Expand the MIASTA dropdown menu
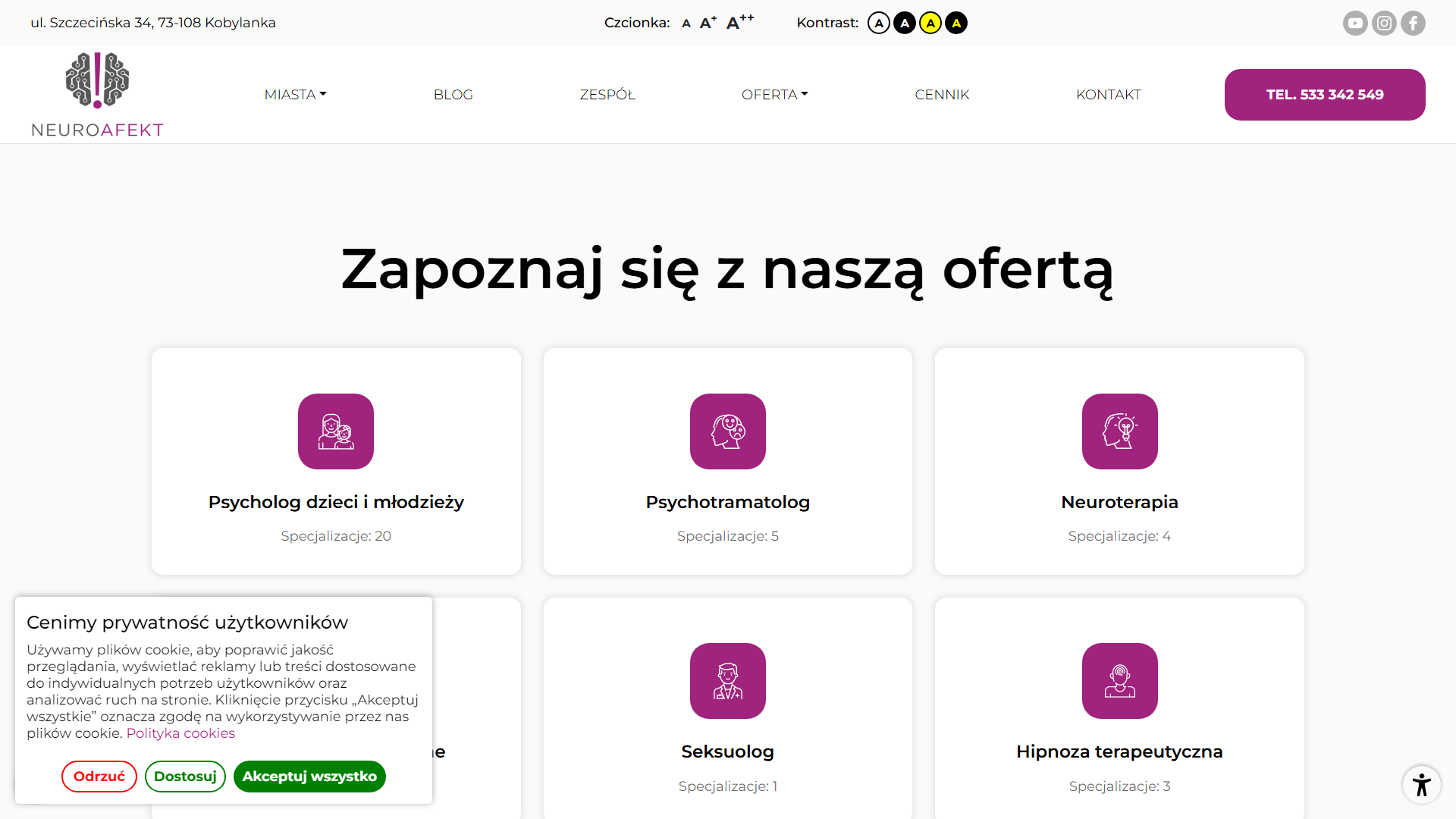Image resolution: width=1456 pixels, height=819 pixels. click(x=295, y=95)
